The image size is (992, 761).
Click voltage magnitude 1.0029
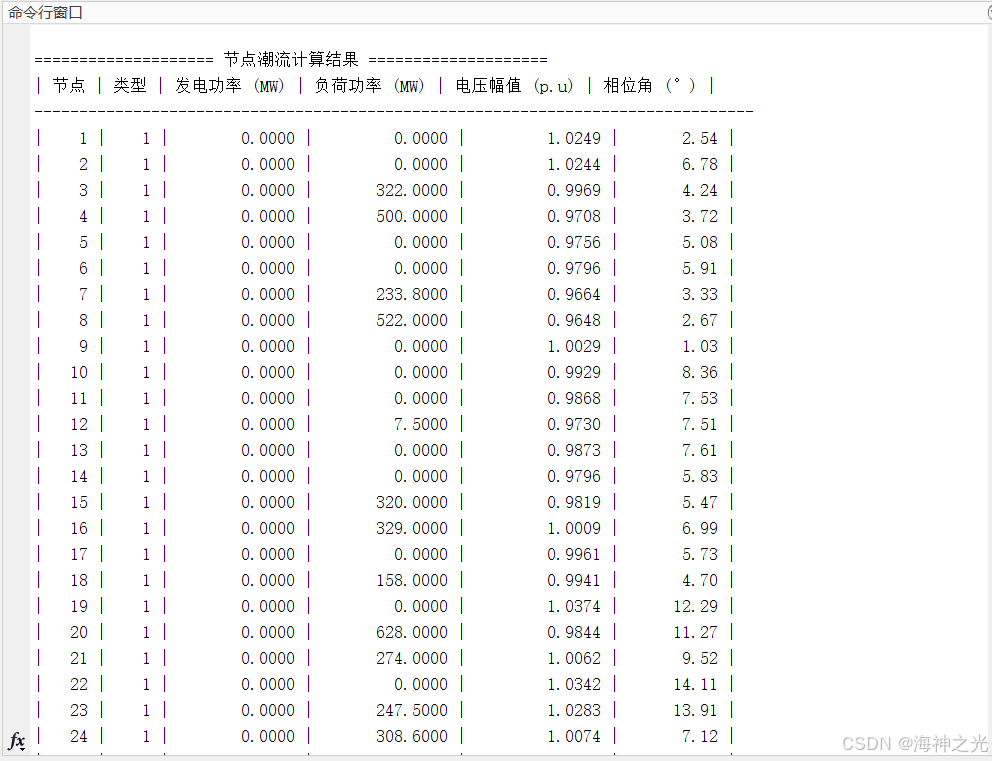574,346
